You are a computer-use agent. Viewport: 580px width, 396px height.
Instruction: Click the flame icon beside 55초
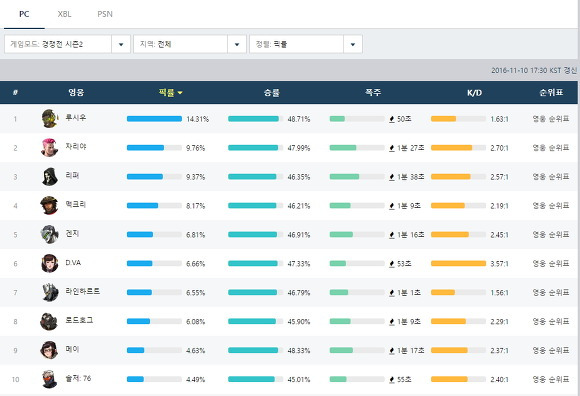(392, 379)
